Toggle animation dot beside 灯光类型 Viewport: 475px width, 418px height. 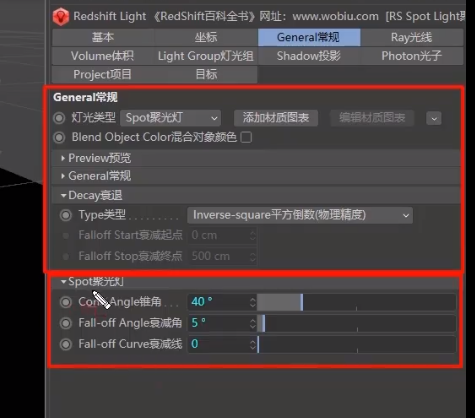59,118
